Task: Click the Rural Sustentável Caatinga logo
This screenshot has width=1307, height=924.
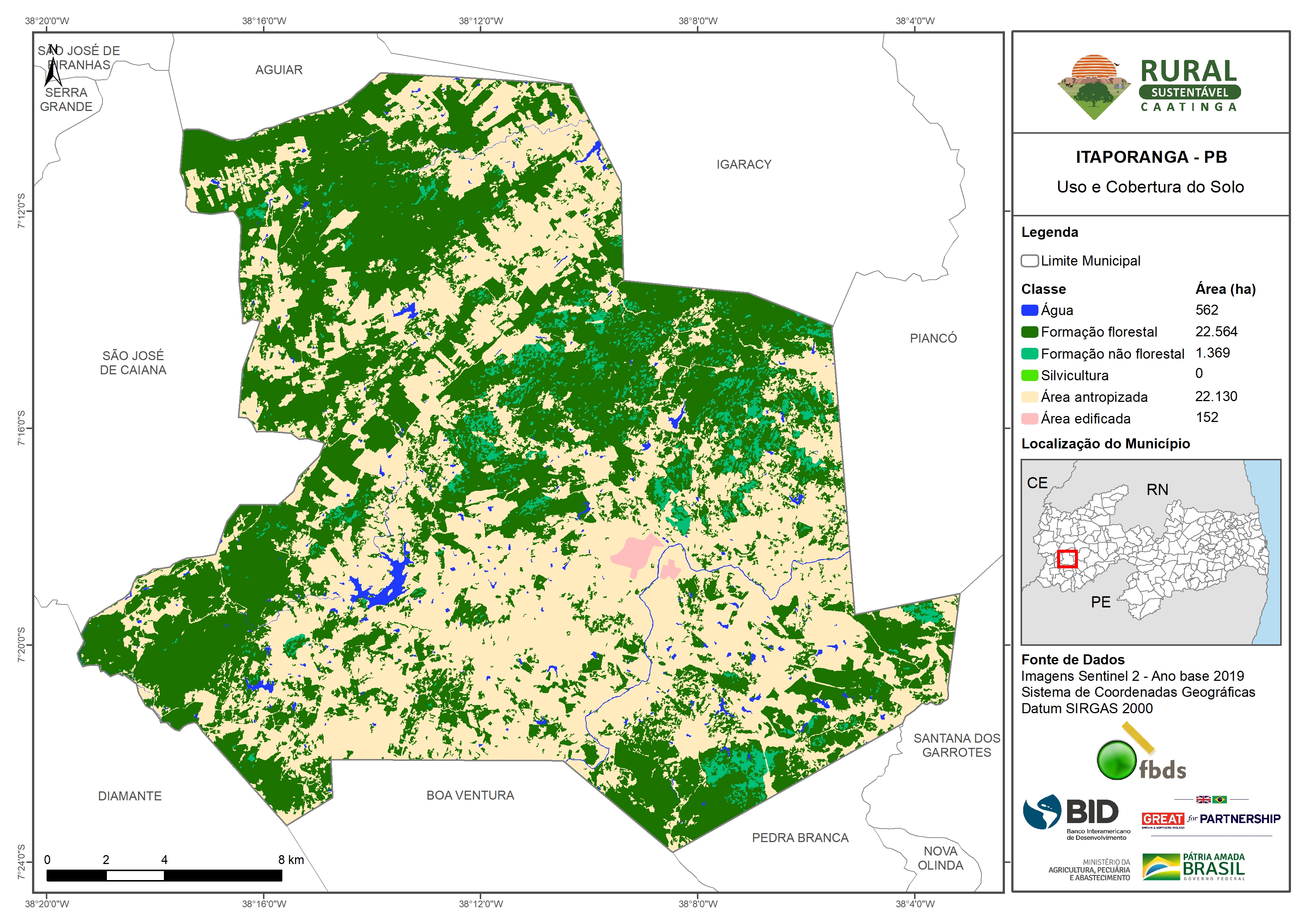Action: (1150, 87)
